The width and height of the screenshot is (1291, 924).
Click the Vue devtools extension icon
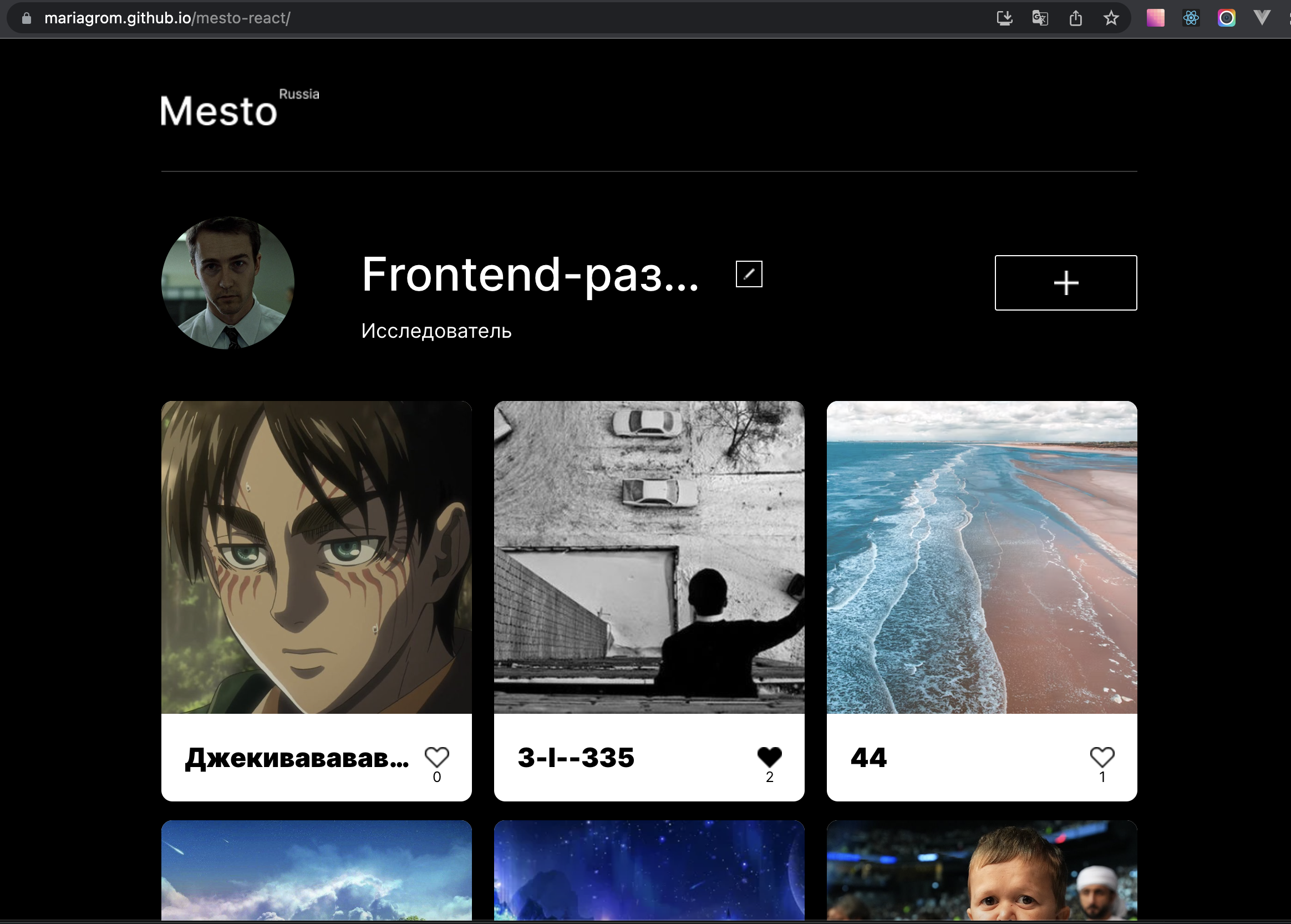click(1262, 18)
